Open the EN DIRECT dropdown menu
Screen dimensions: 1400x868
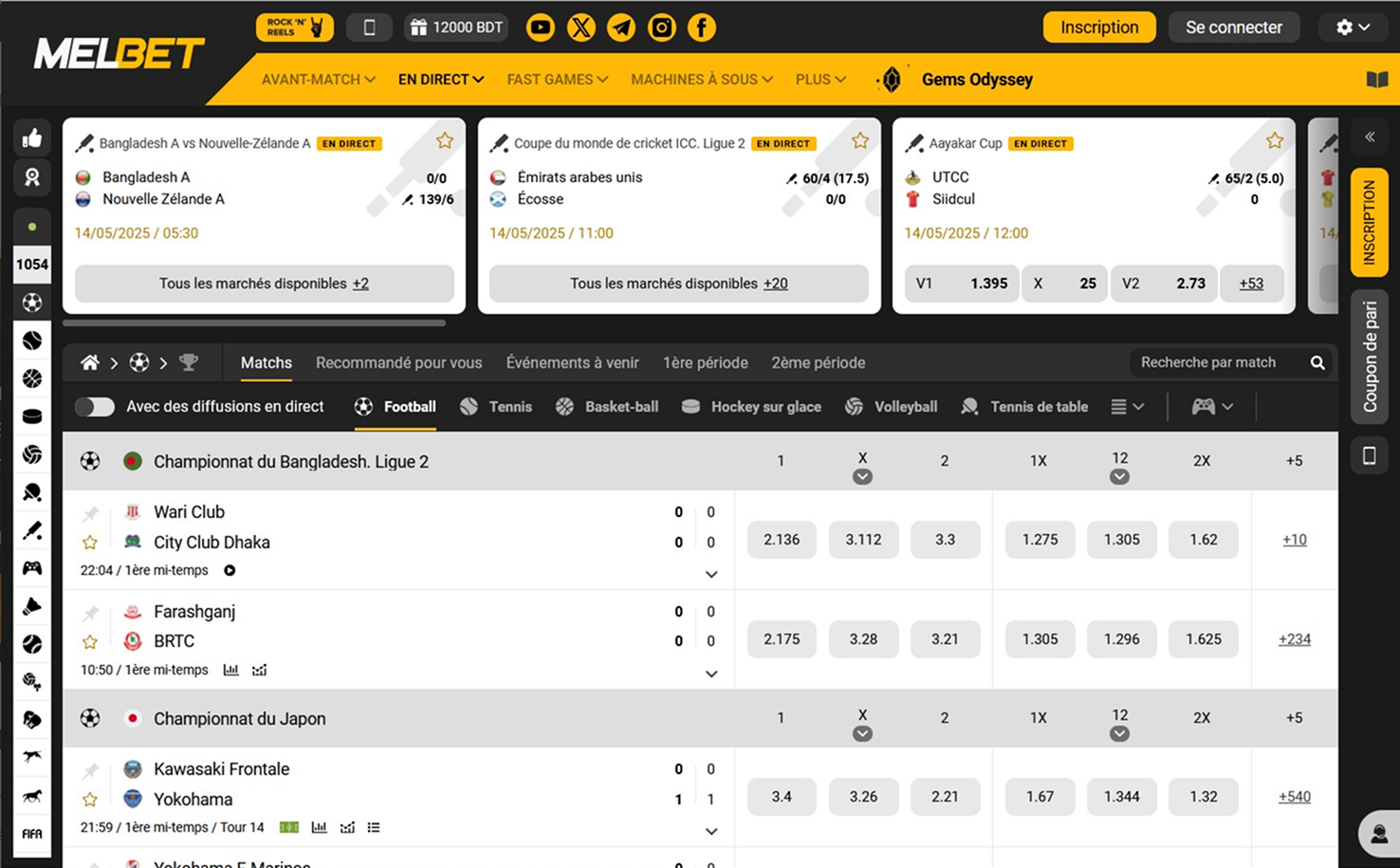[x=441, y=80]
